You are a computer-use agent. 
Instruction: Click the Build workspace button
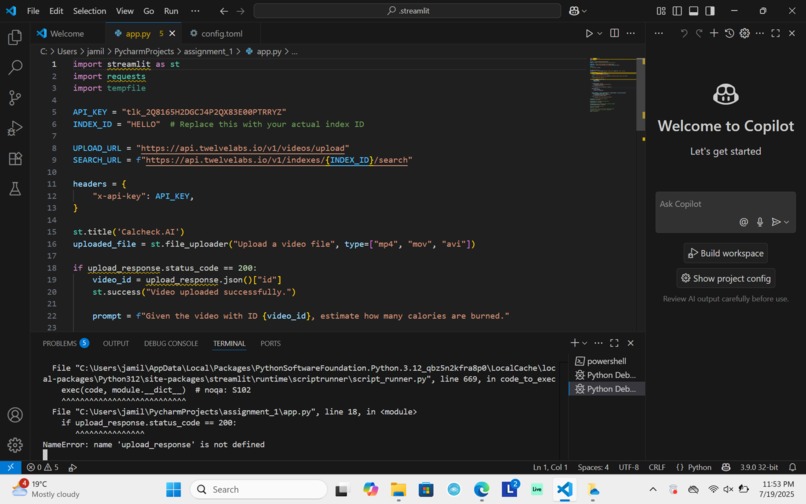pos(725,253)
